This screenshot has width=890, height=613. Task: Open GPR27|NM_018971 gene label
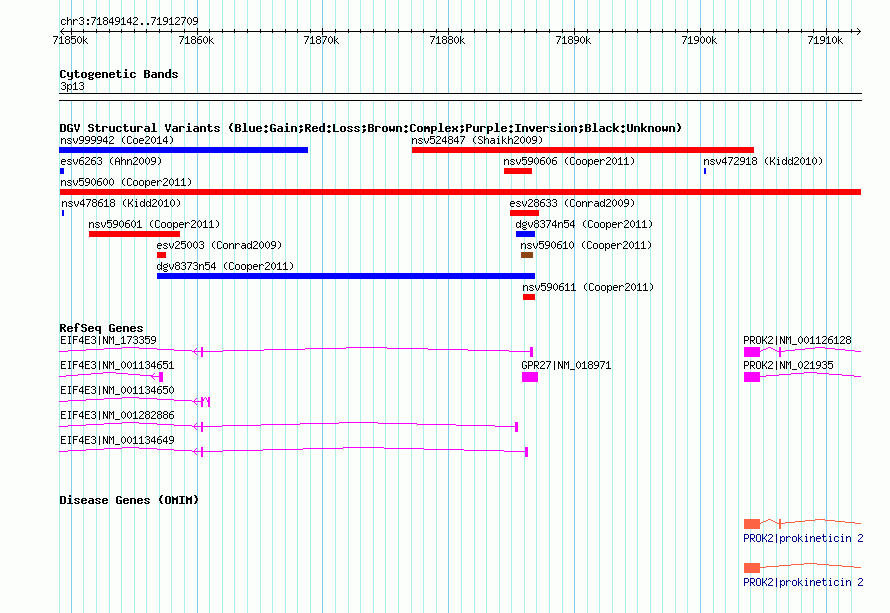click(x=566, y=365)
